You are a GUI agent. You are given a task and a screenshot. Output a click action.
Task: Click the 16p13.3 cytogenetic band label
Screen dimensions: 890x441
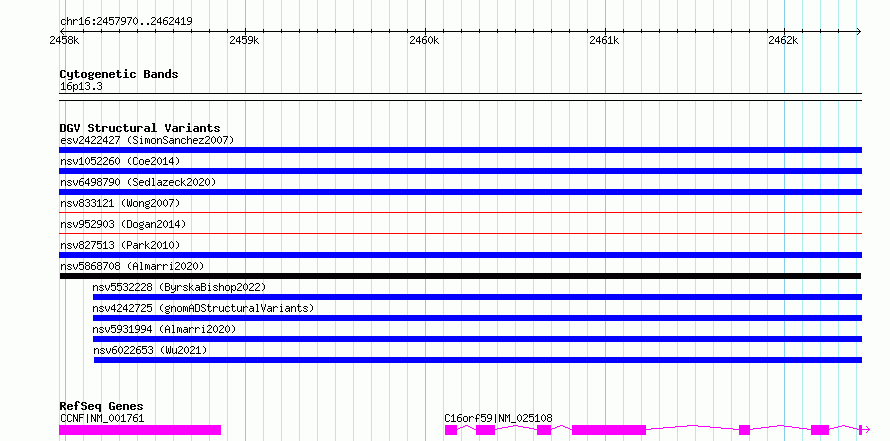pos(81,87)
